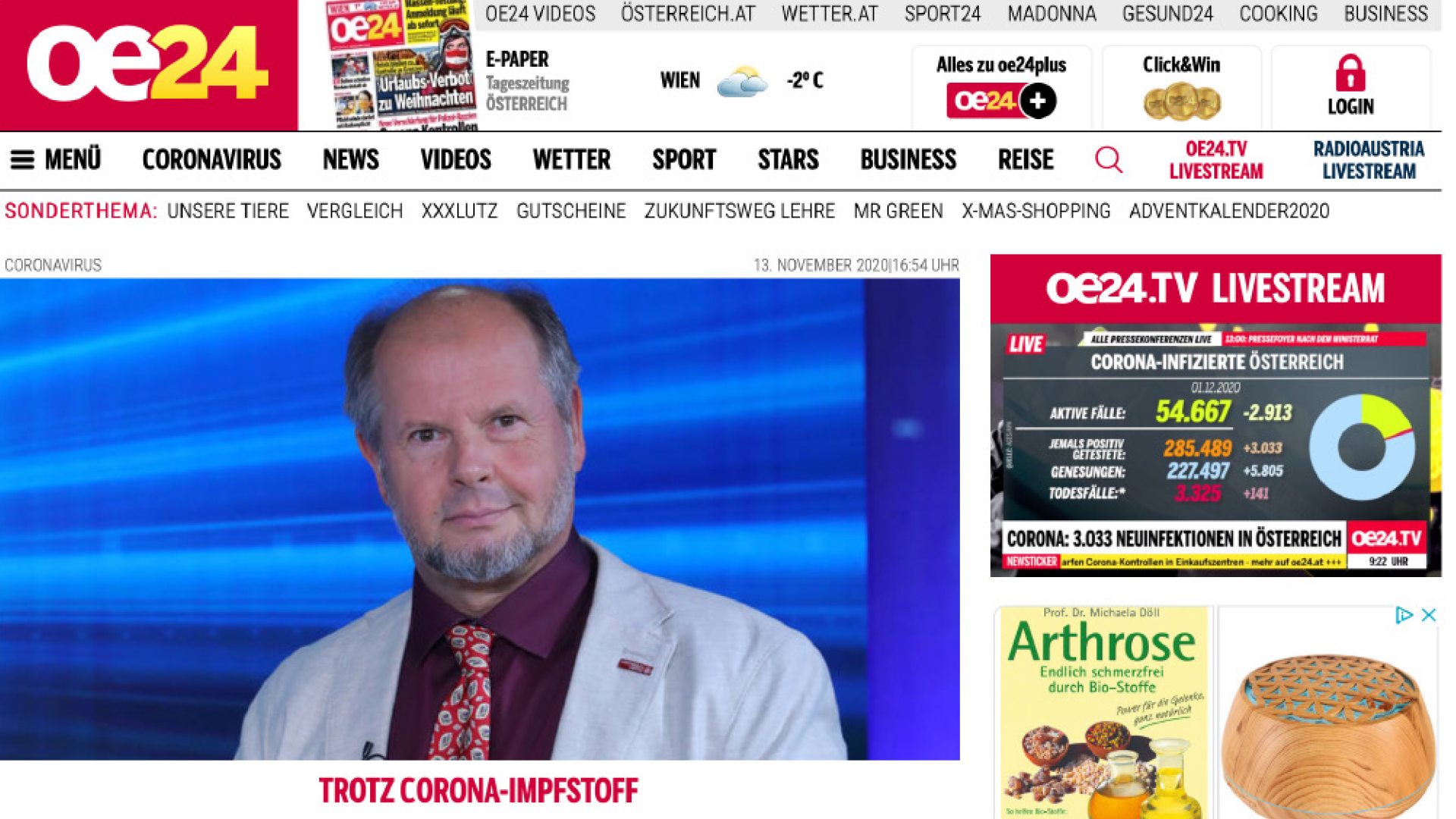This screenshot has width=1456, height=819.
Task: Click the Arthrose book advertisement
Action: (x=1103, y=712)
